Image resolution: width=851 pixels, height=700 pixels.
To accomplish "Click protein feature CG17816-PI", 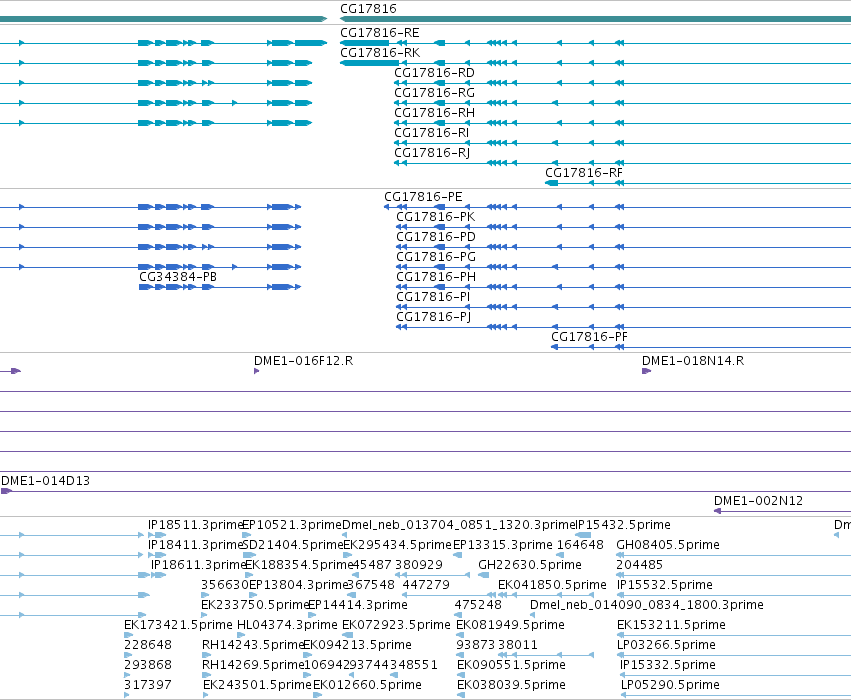I will point(433,297).
